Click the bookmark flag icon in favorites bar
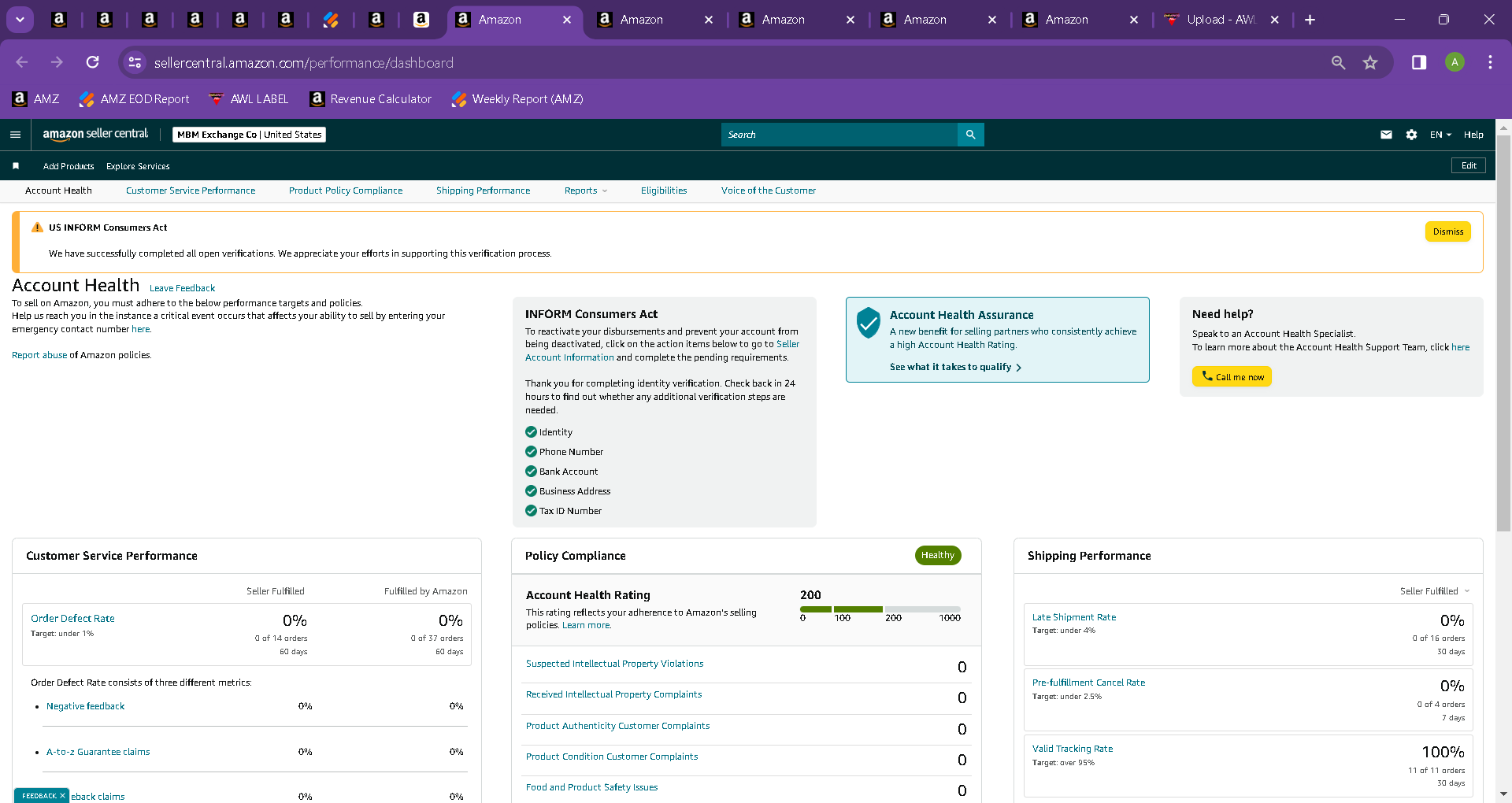This screenshot has height=803, width=1512. pos(16,166)
